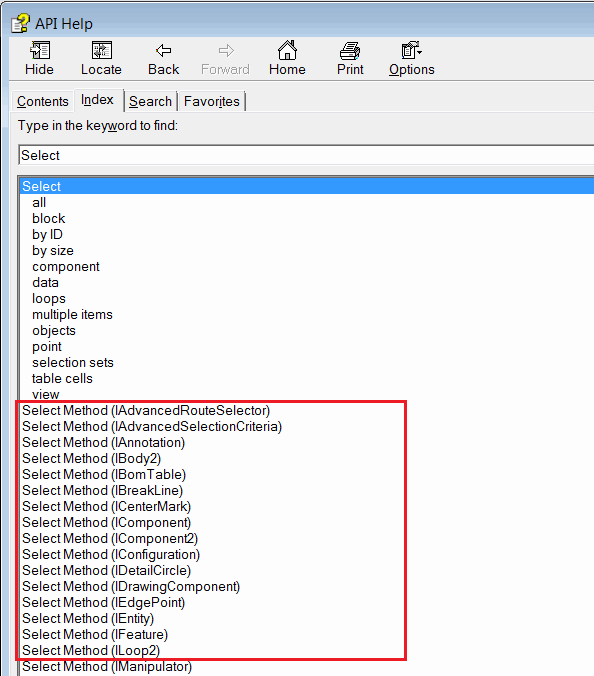
Task: Go back with the Back arrow icon
Action: (x=163, y=51)
